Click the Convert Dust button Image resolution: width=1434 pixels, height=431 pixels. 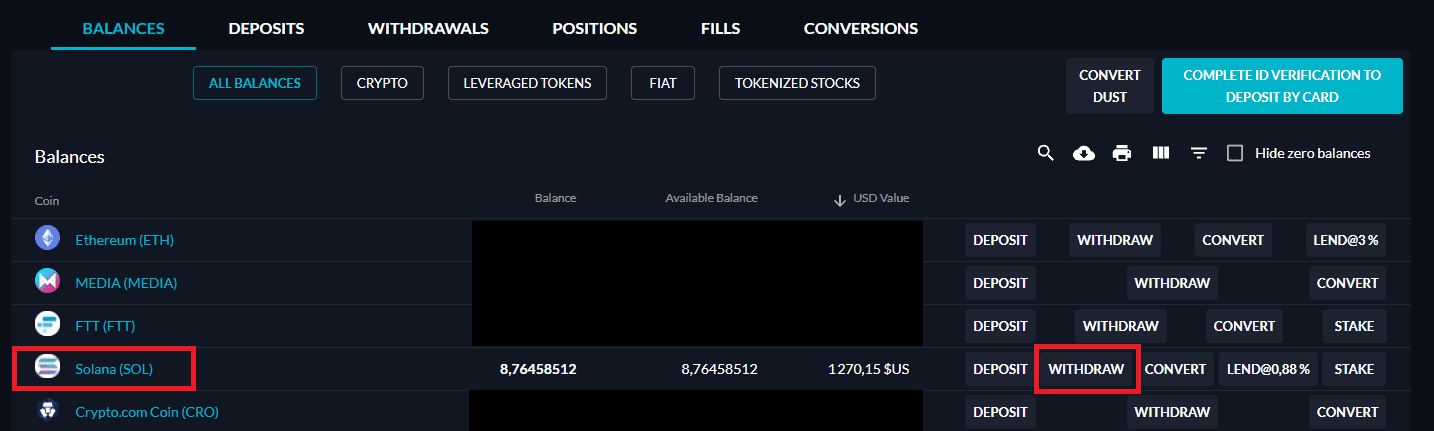tap(1110, 86)
